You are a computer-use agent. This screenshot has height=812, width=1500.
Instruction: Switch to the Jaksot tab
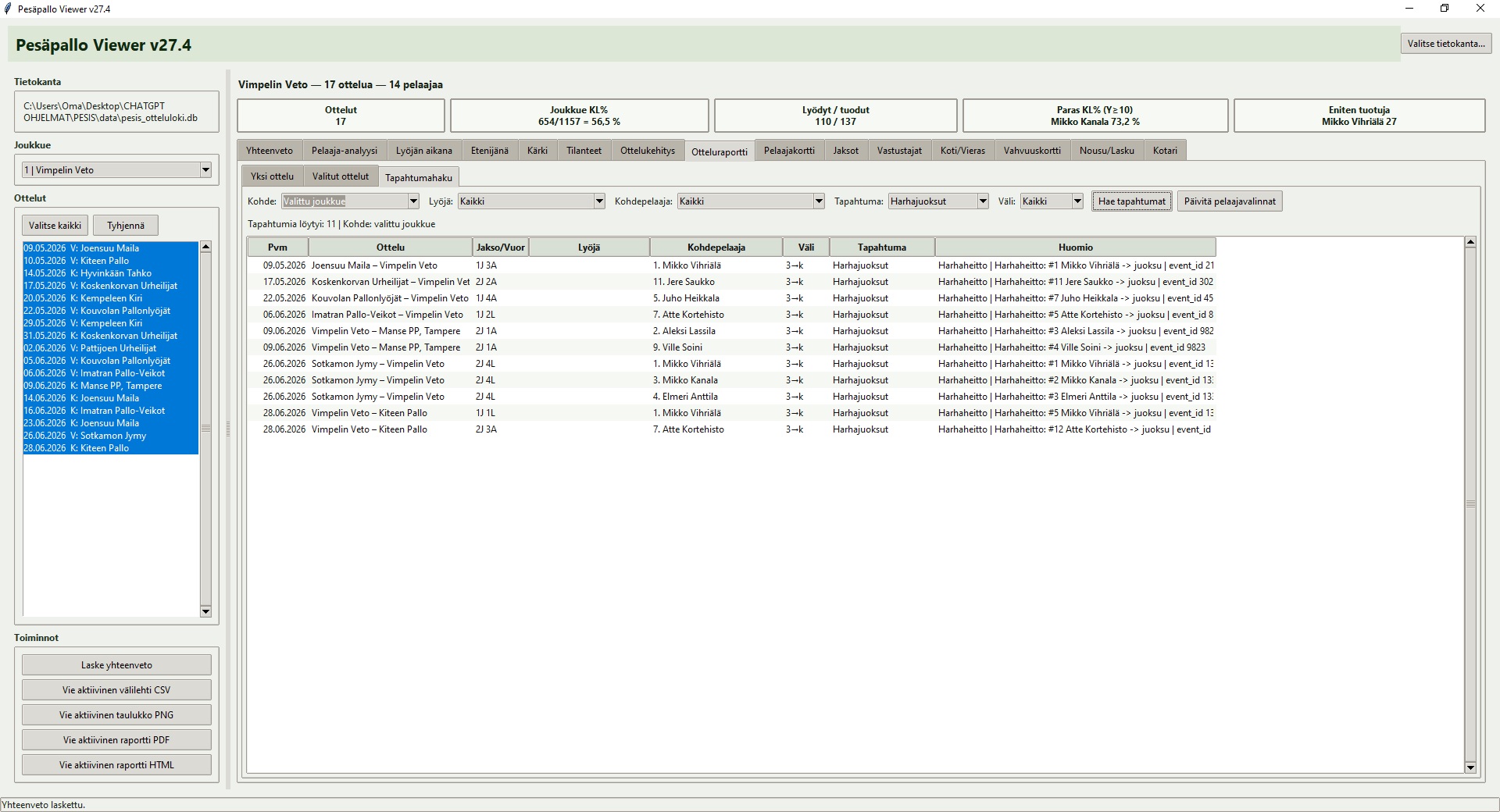click(846, 151)
